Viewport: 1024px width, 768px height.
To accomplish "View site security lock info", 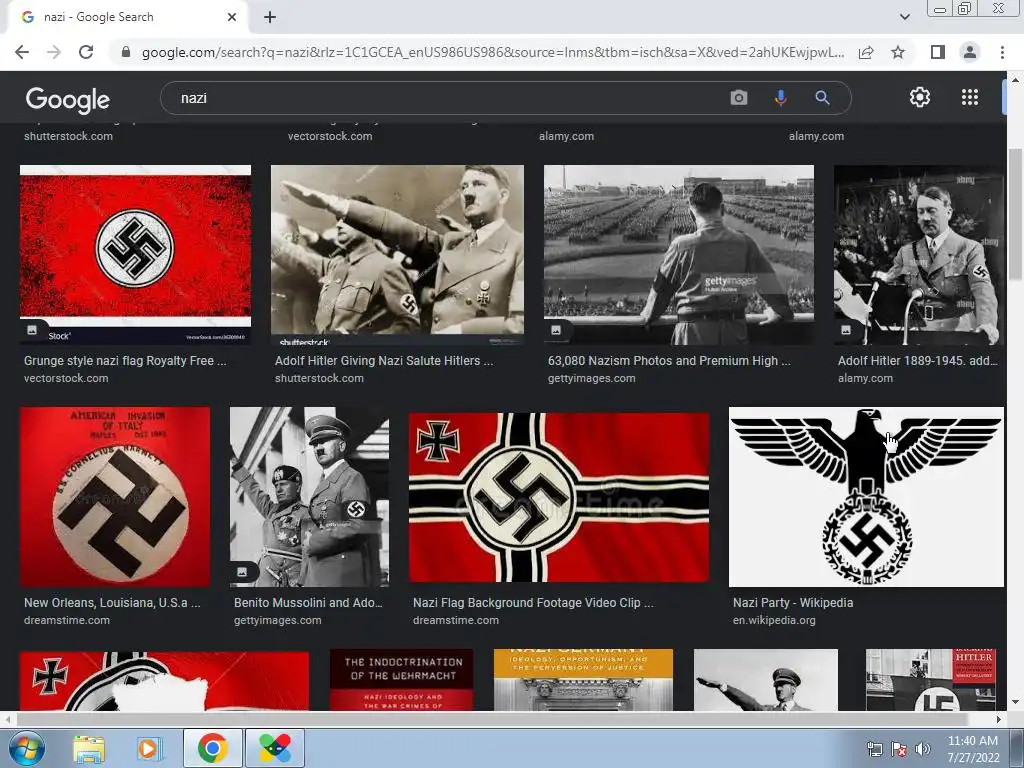I will click(126, 52).
